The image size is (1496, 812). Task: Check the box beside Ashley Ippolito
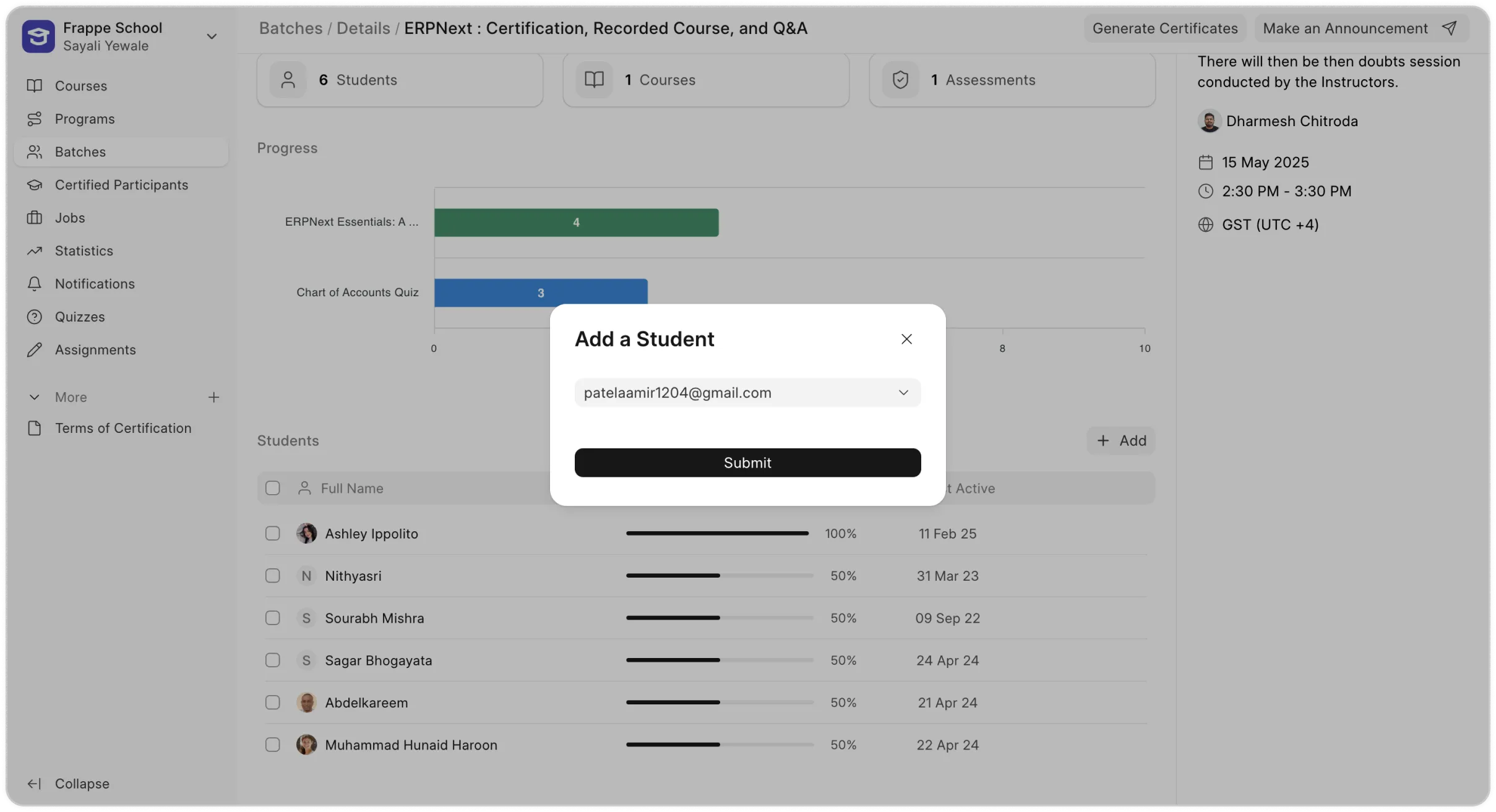click(272, 533)
